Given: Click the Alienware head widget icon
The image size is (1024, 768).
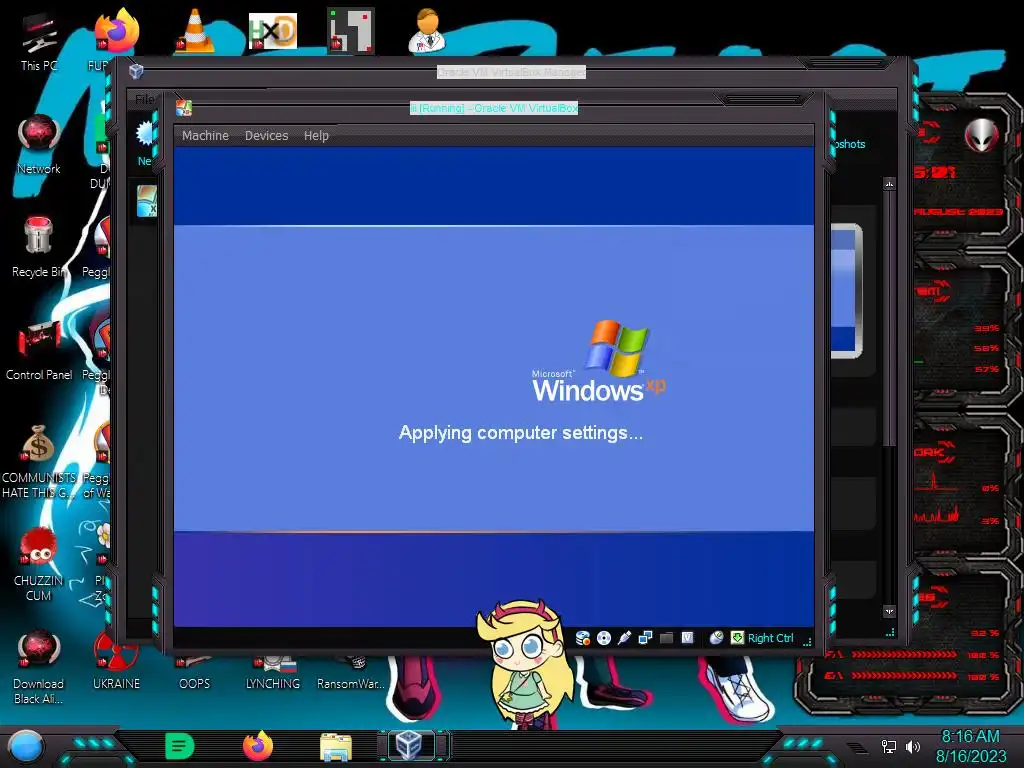Looking at the screenshot, I should [x=982, y=136].
